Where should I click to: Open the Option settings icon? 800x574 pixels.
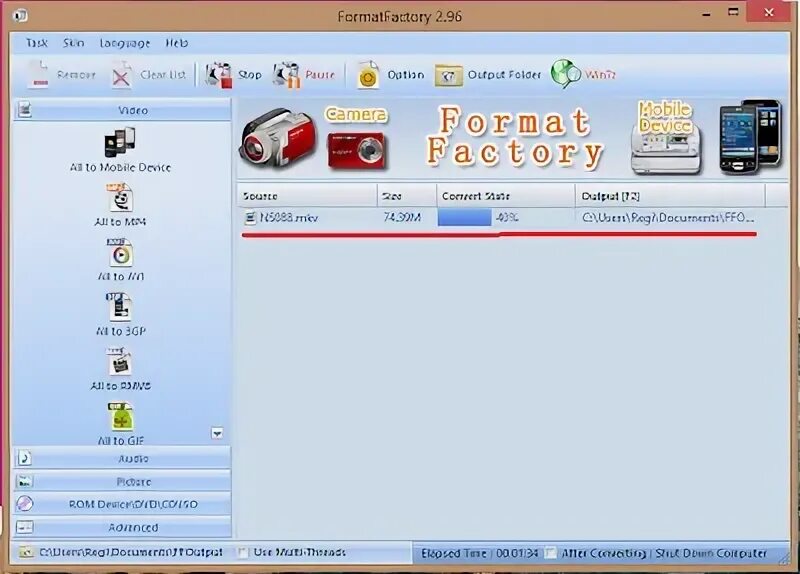pyautogui.click(x=368, y=75)
